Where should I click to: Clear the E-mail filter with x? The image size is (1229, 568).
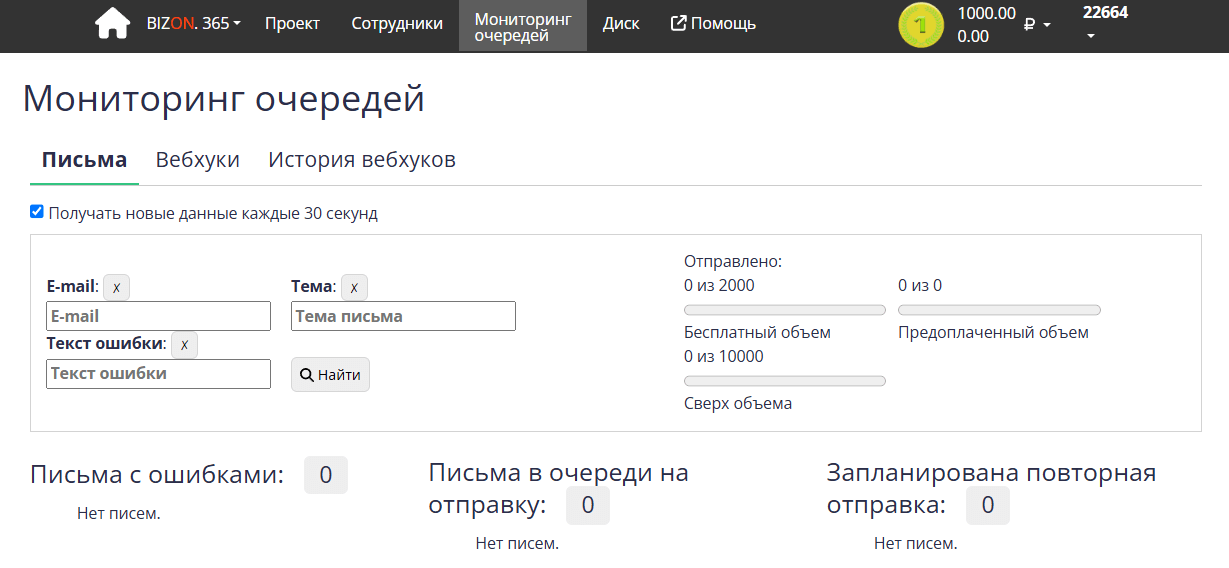point(116,287)
